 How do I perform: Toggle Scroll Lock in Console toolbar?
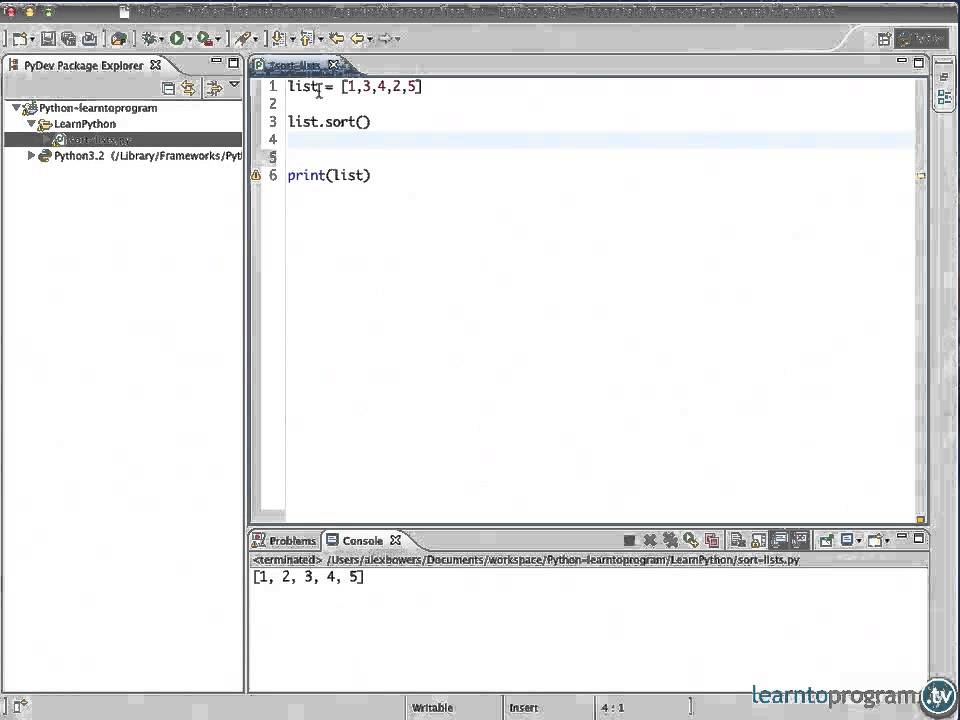click(759, 540)
